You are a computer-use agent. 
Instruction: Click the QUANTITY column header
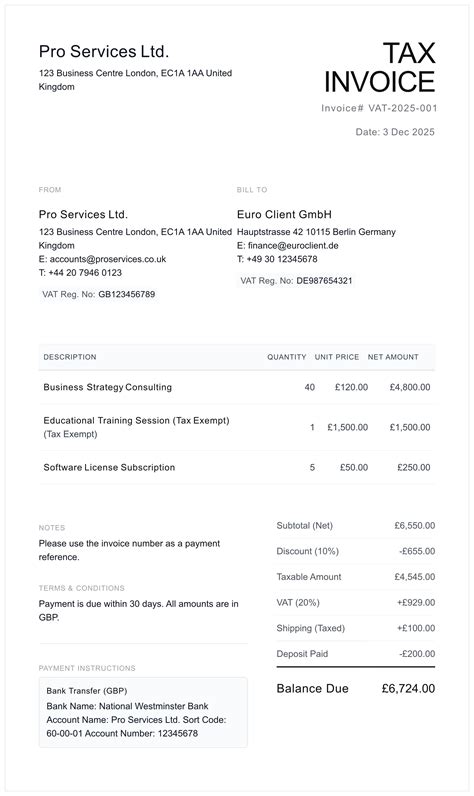pyautogui.click(x=287, y=357)
